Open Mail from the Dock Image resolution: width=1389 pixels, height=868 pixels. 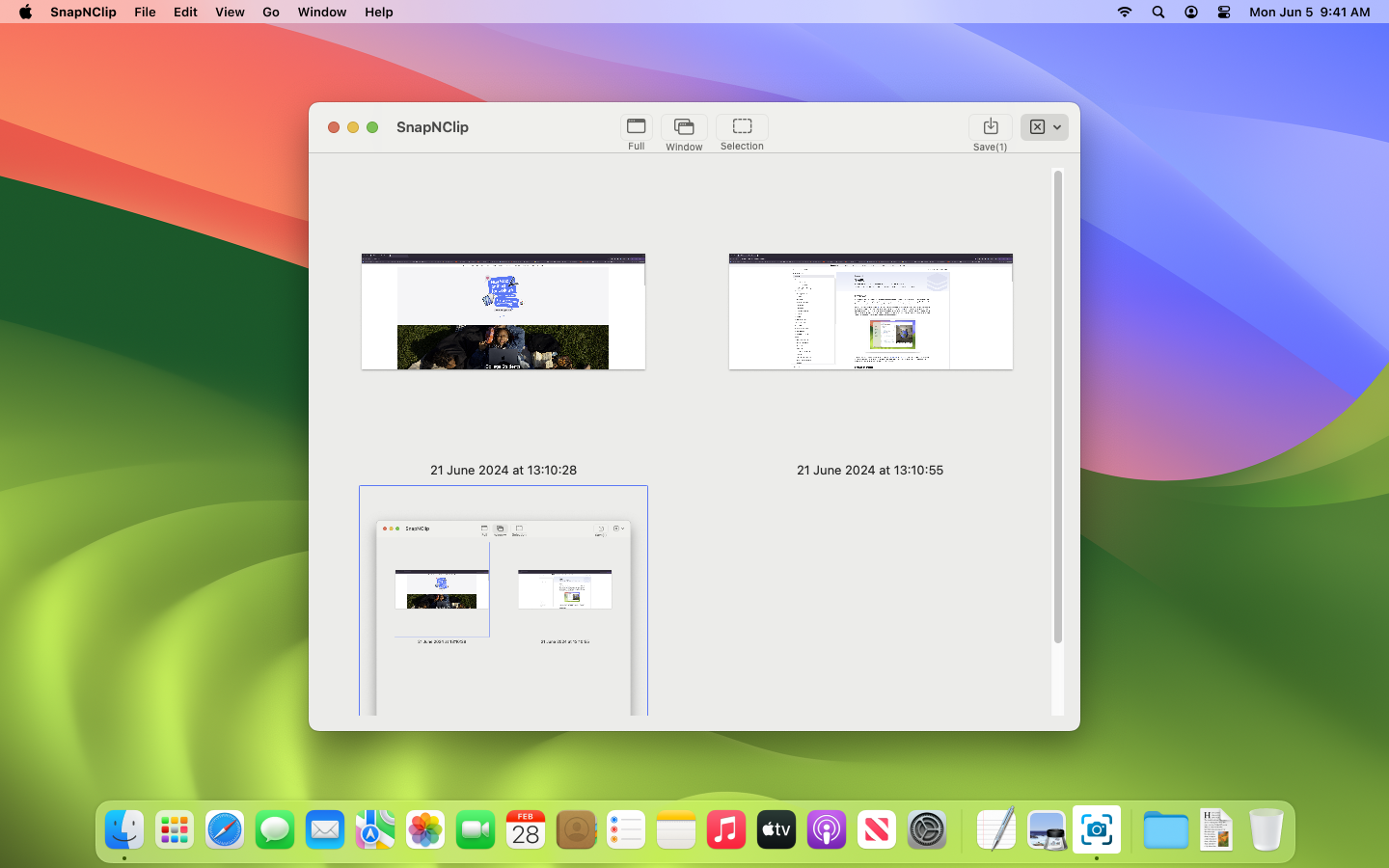click(325, 829)
